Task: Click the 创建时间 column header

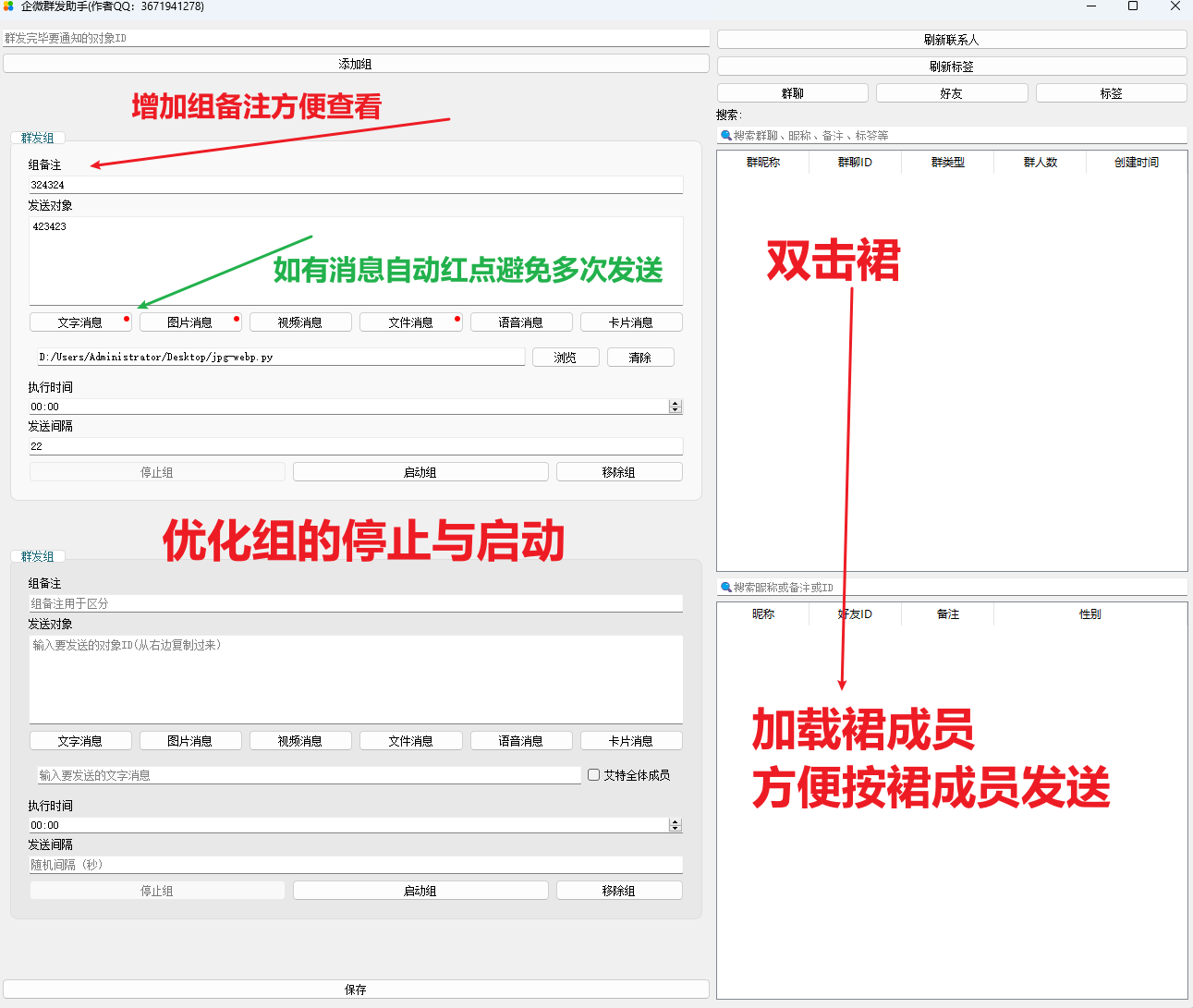Action: (x=1136, y=163)
